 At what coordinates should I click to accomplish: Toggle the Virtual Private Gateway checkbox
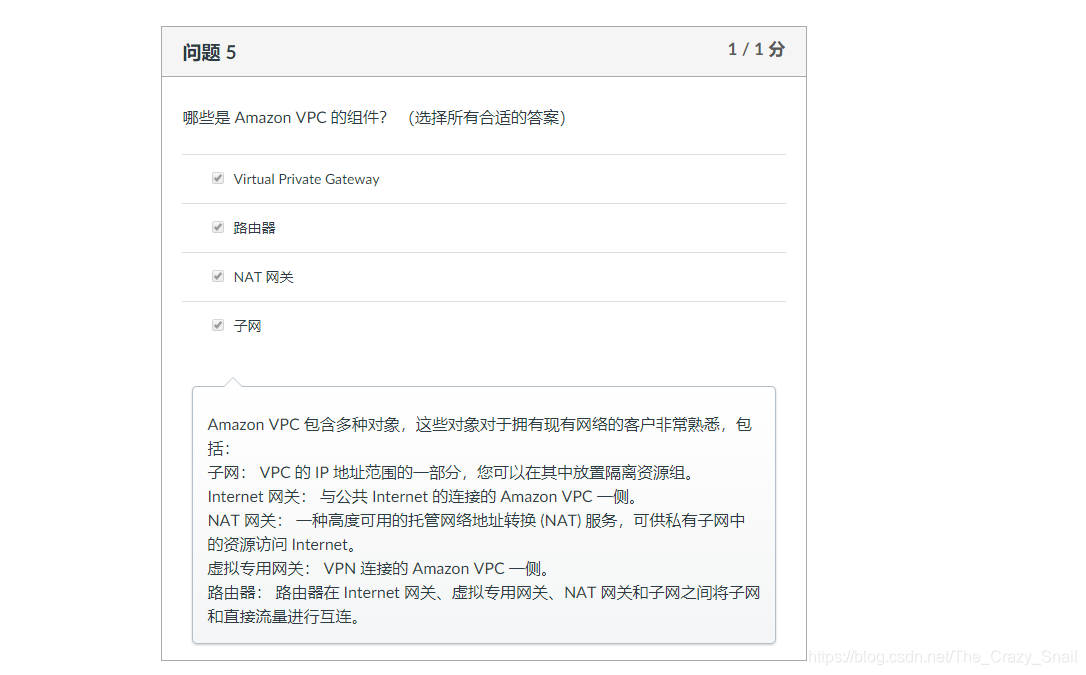218,179
